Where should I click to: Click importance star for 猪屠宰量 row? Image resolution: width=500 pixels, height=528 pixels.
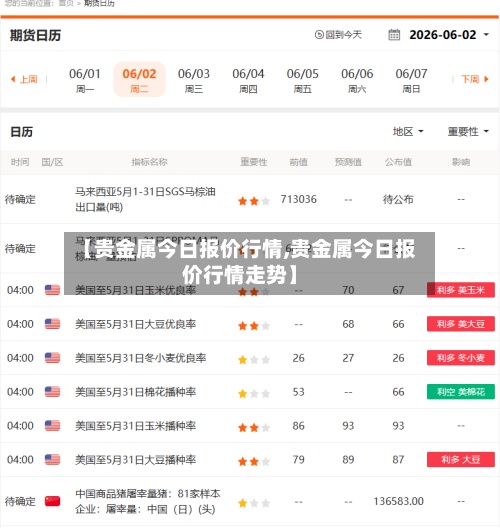click(254, 503)
